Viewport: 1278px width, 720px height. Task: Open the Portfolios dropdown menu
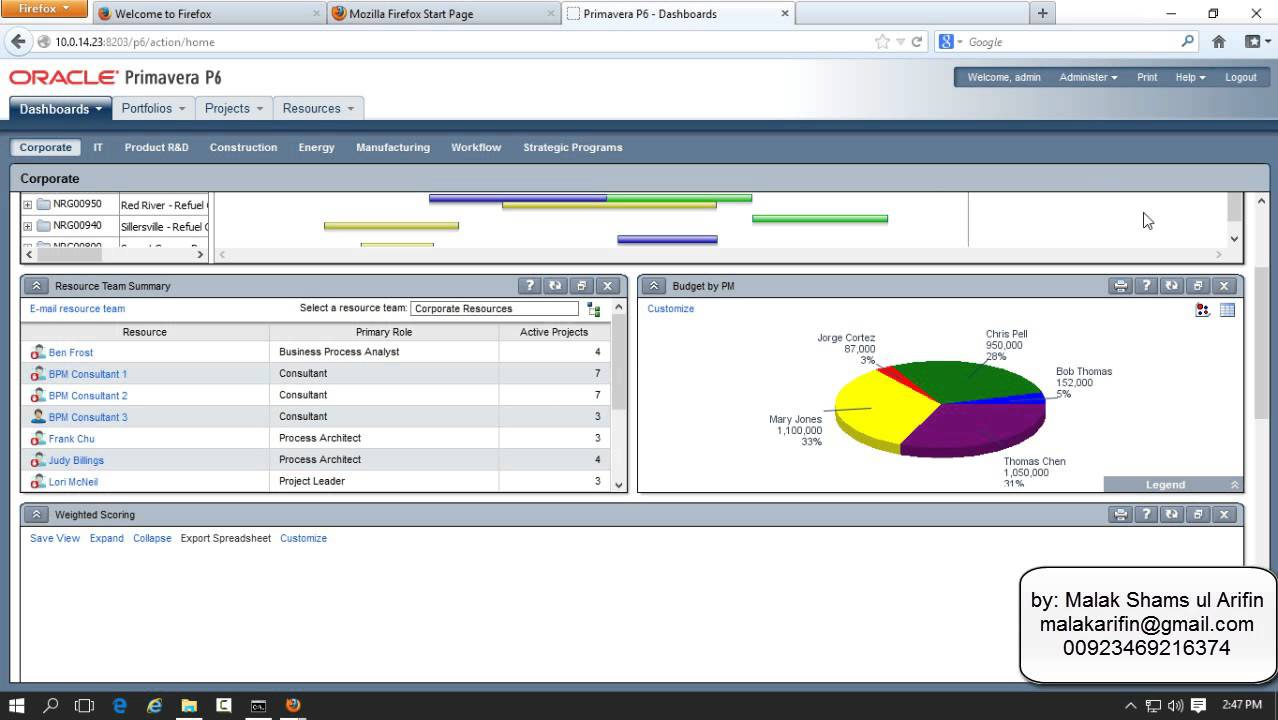click(x=153, y=108)
